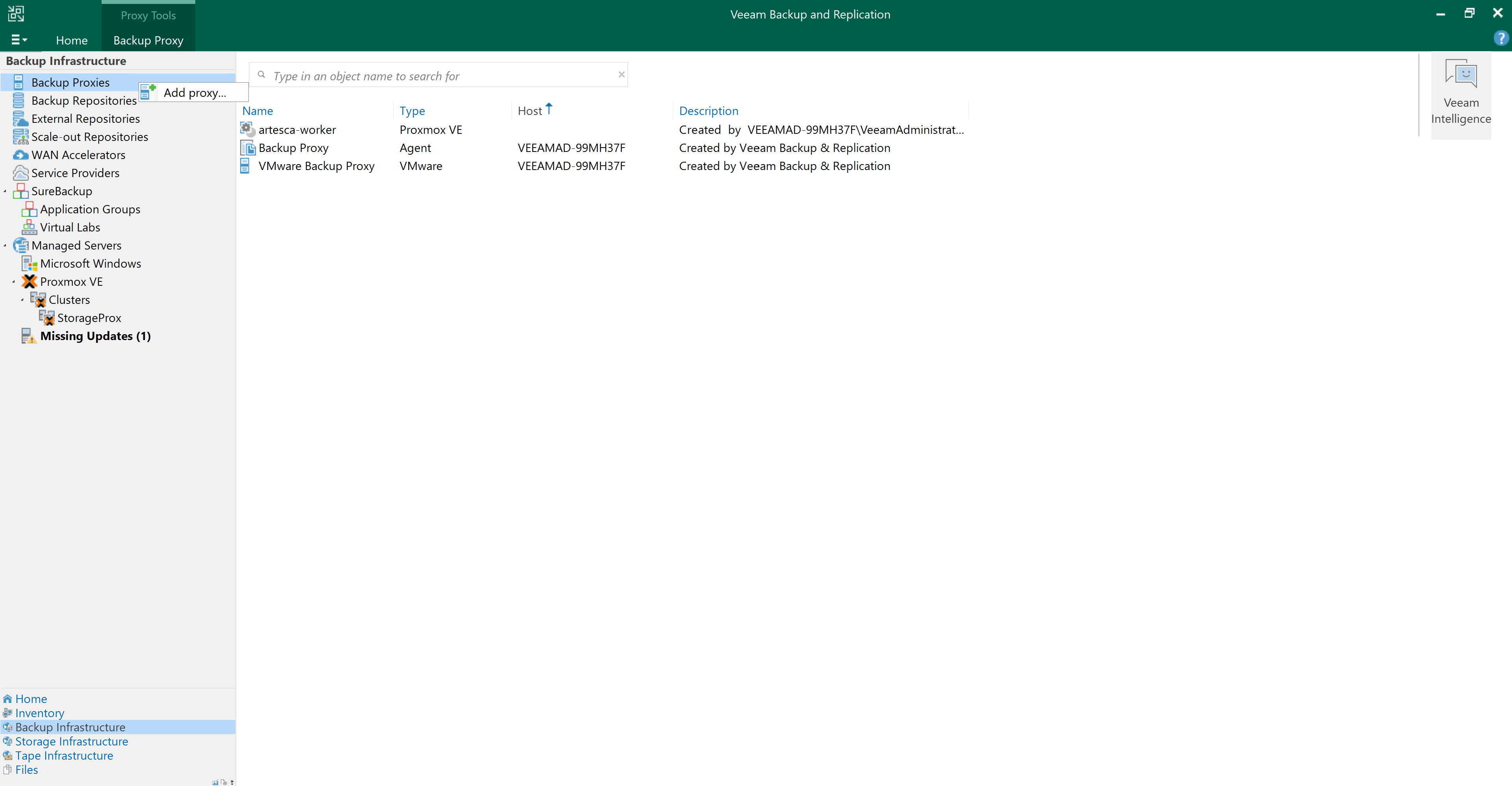Collapse the SureBackup tree node
The width and height of the screenshot is (1512, 786).
5,191
